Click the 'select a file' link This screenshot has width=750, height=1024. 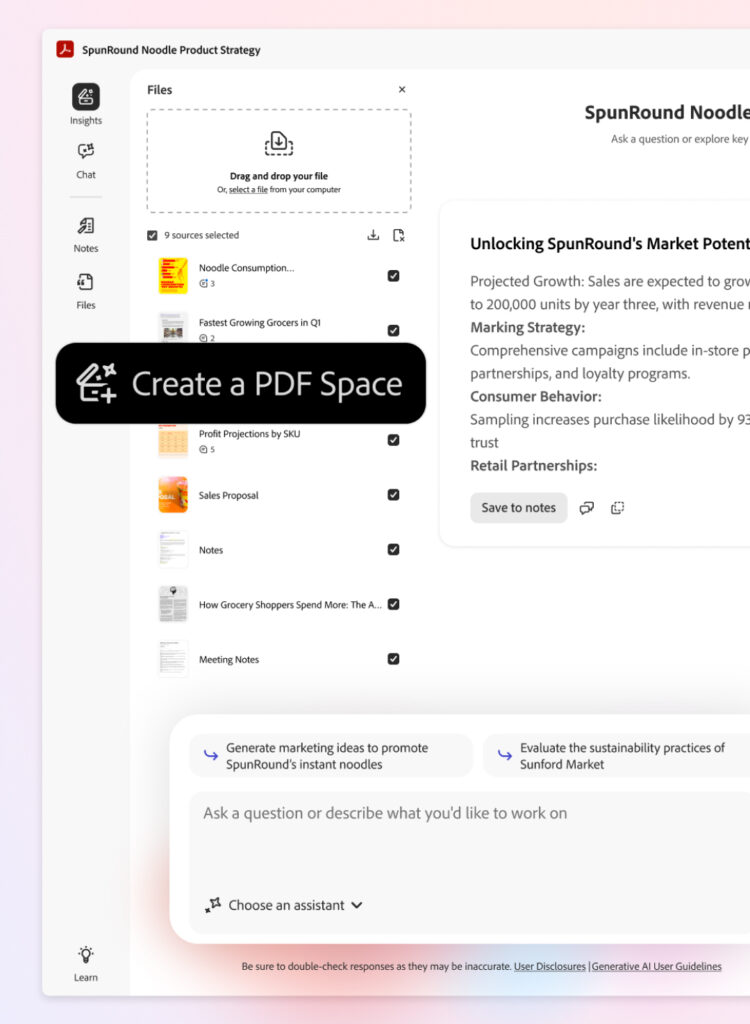click(248, 190)
